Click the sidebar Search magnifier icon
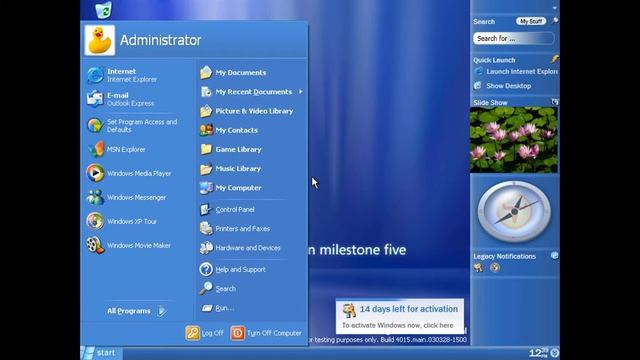 (x=555, y=21)
